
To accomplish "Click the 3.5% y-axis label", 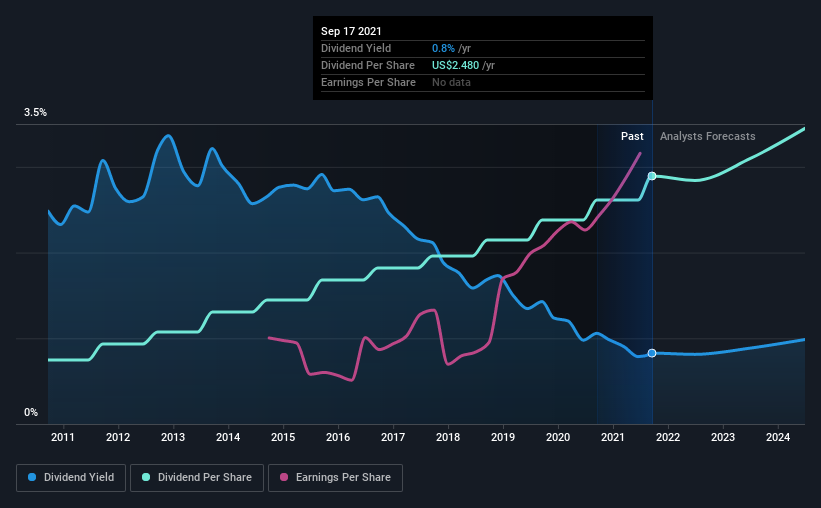I will (x=35, y=113).
